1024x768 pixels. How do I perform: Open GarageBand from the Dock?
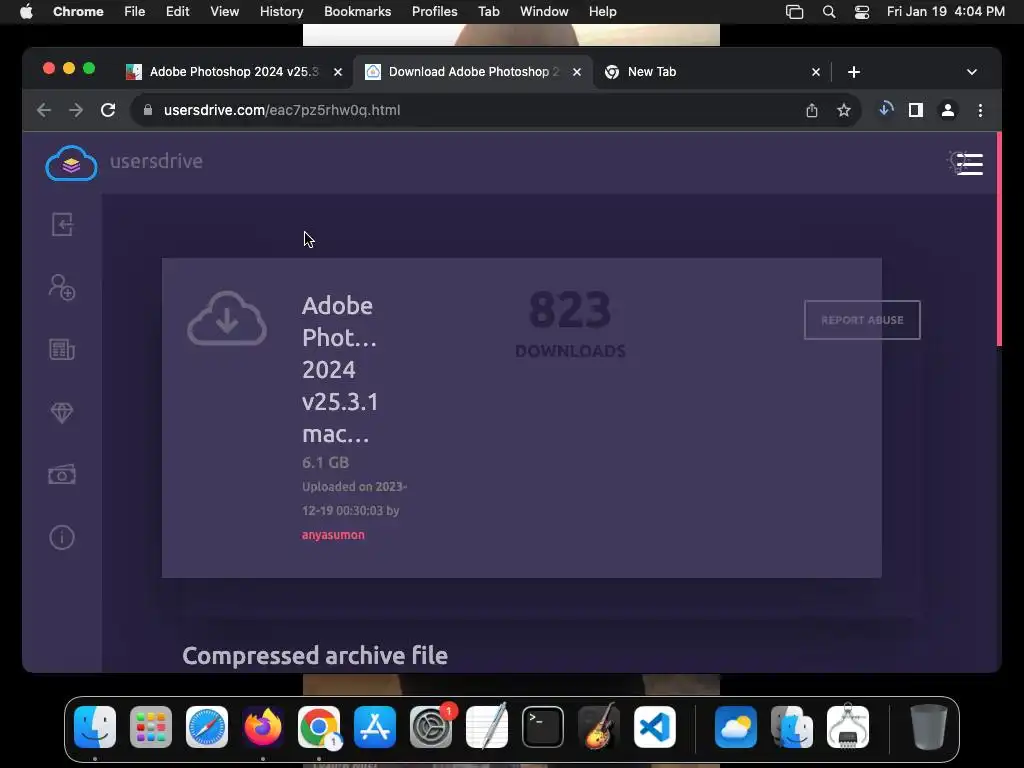(598, 727)
